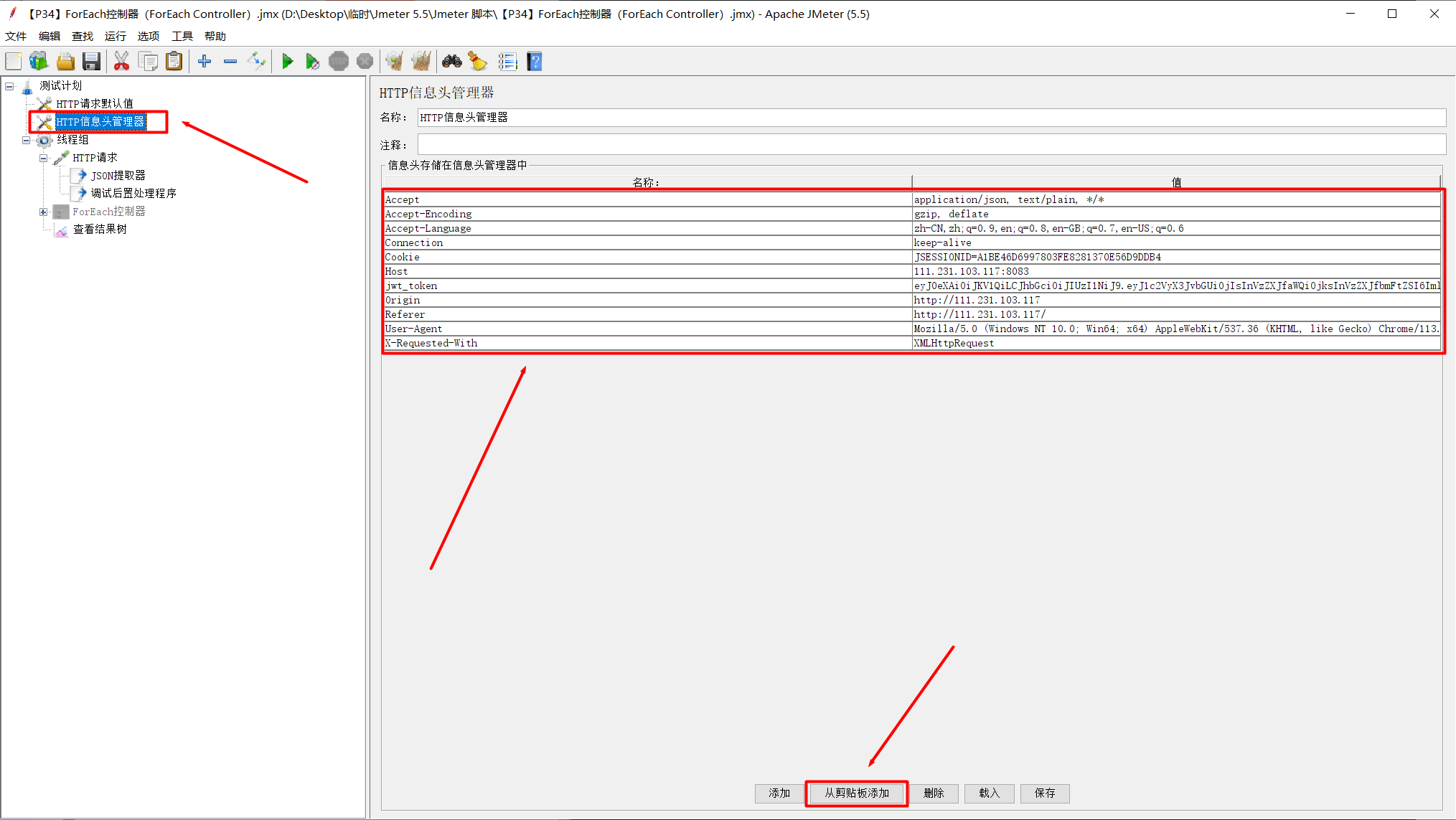Image resolution: width=1456 pixels, height=820 pixels.
Task: Click the keep-alive value cell
Action: [1176, 243]
